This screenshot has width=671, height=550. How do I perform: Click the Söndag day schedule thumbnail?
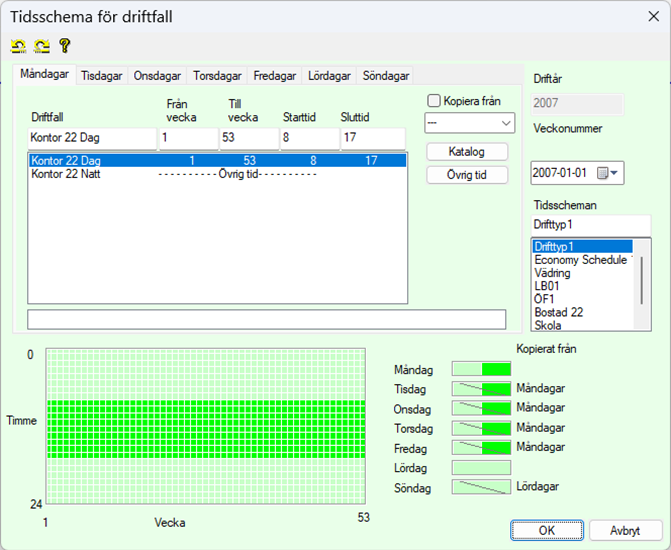pyautogui.click(x=481, y=487)
